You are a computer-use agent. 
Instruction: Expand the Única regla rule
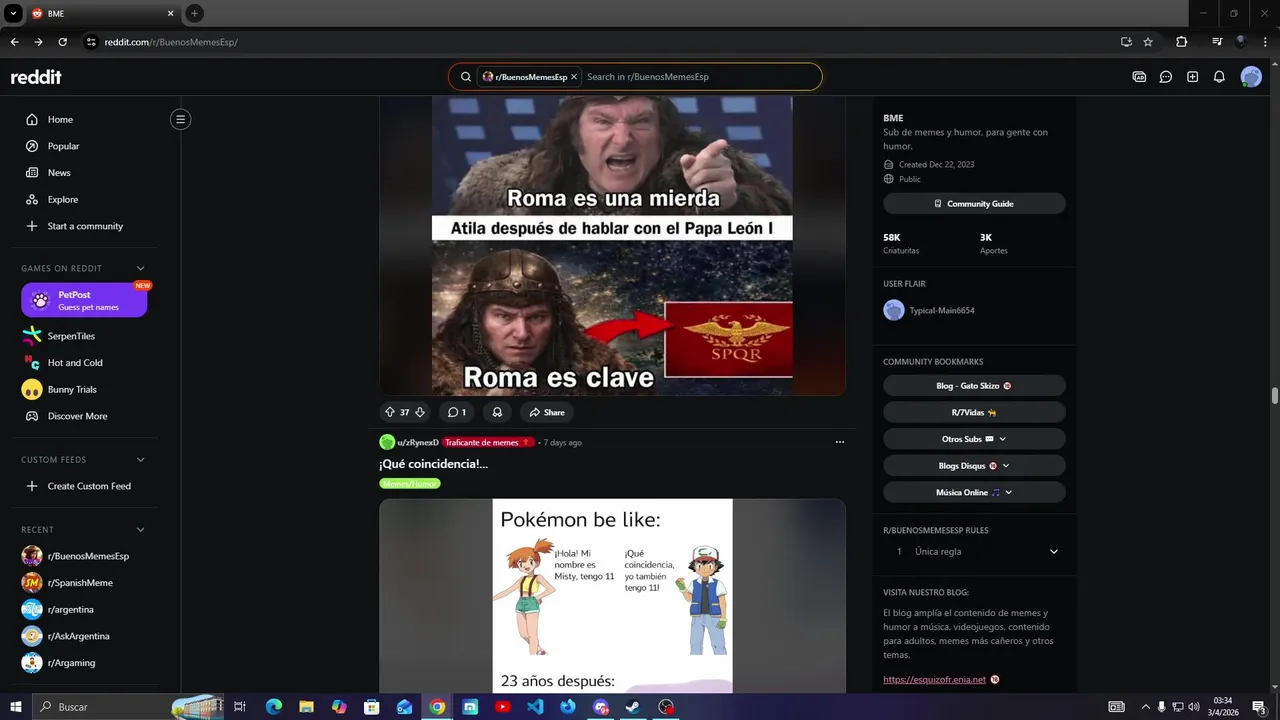(974, 552)
